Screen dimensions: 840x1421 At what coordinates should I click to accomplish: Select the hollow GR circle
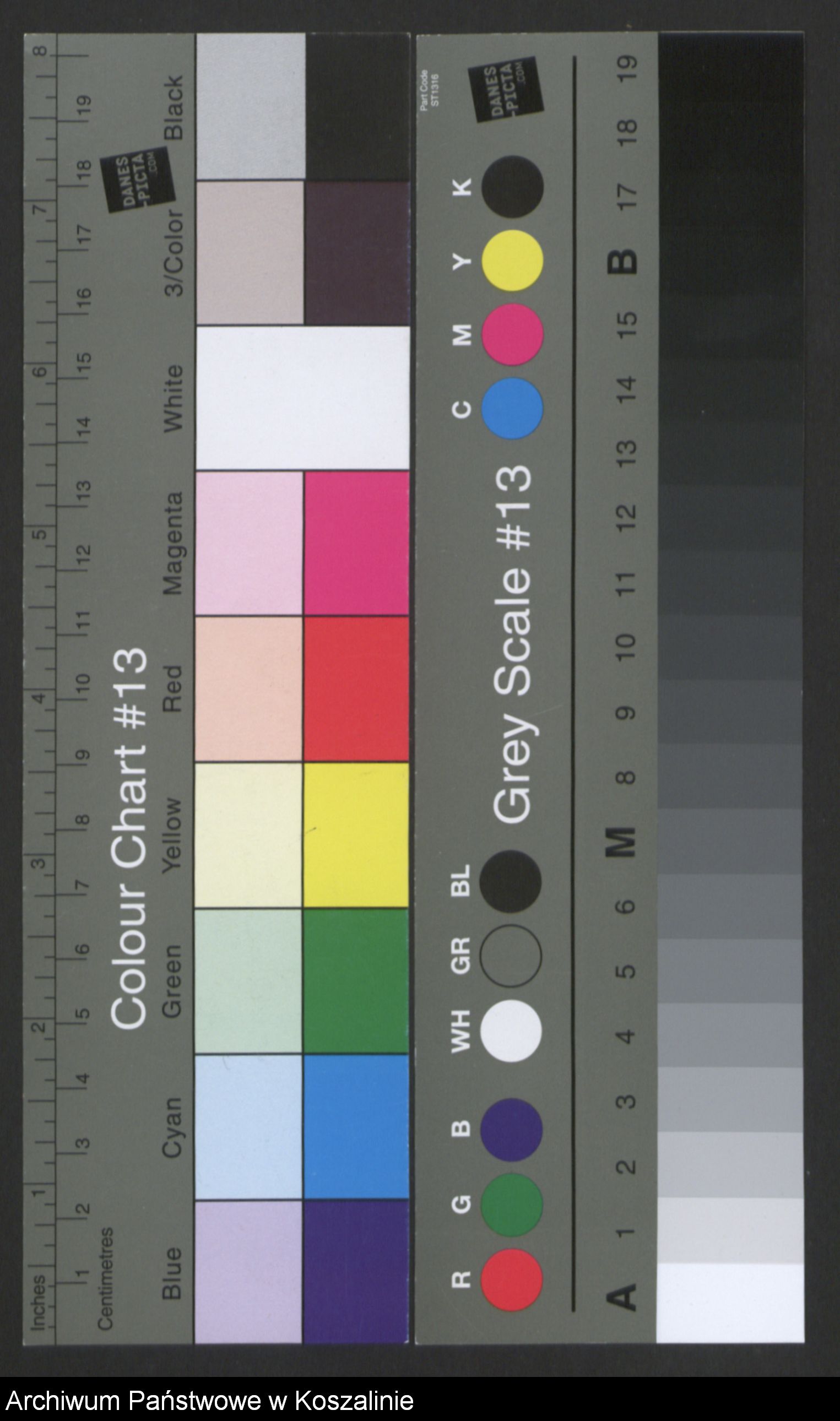pyautogui.click(x=511, y=956)
